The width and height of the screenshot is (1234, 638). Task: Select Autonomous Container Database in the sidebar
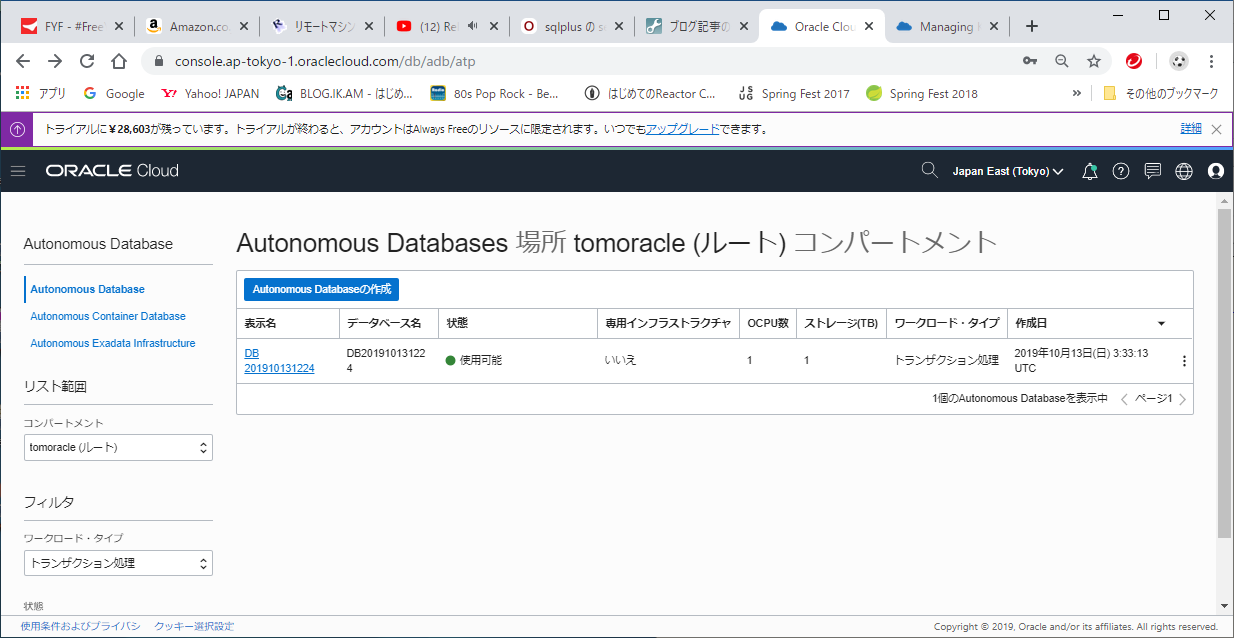point(108,316)
